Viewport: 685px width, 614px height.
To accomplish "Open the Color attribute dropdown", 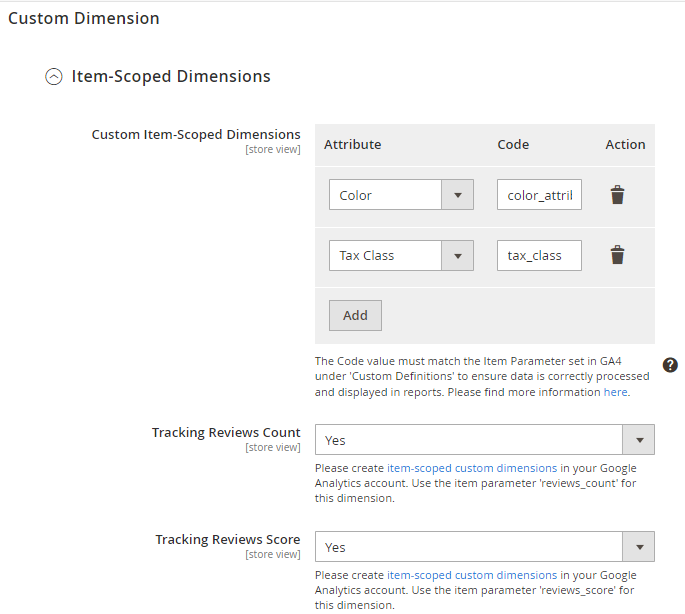I will [401, 194].
